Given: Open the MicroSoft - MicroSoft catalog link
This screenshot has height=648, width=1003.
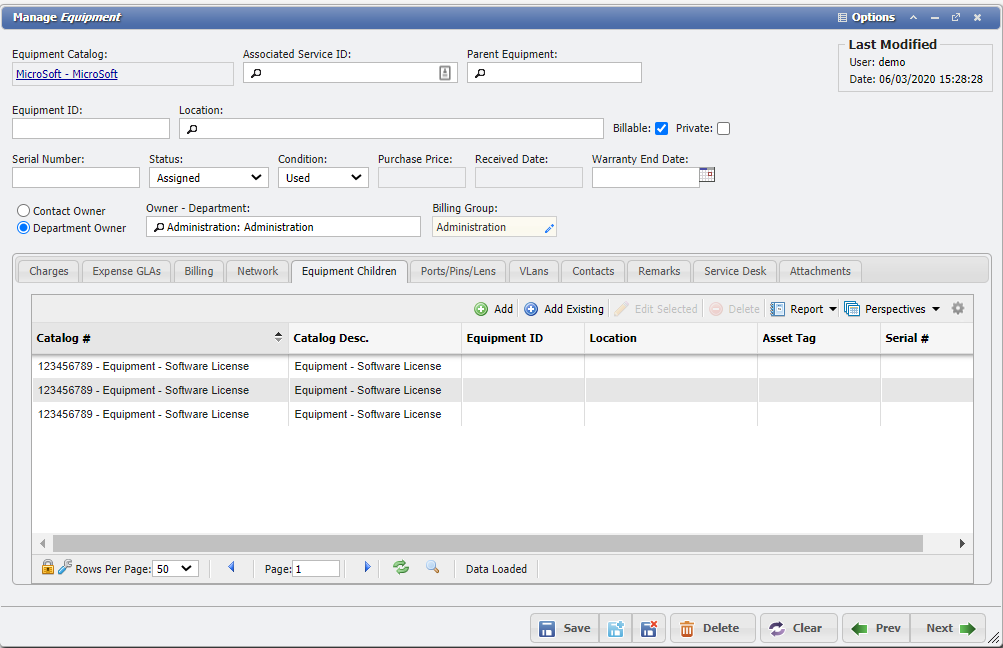Looking at the screenshot, I should tap(67, 74).
